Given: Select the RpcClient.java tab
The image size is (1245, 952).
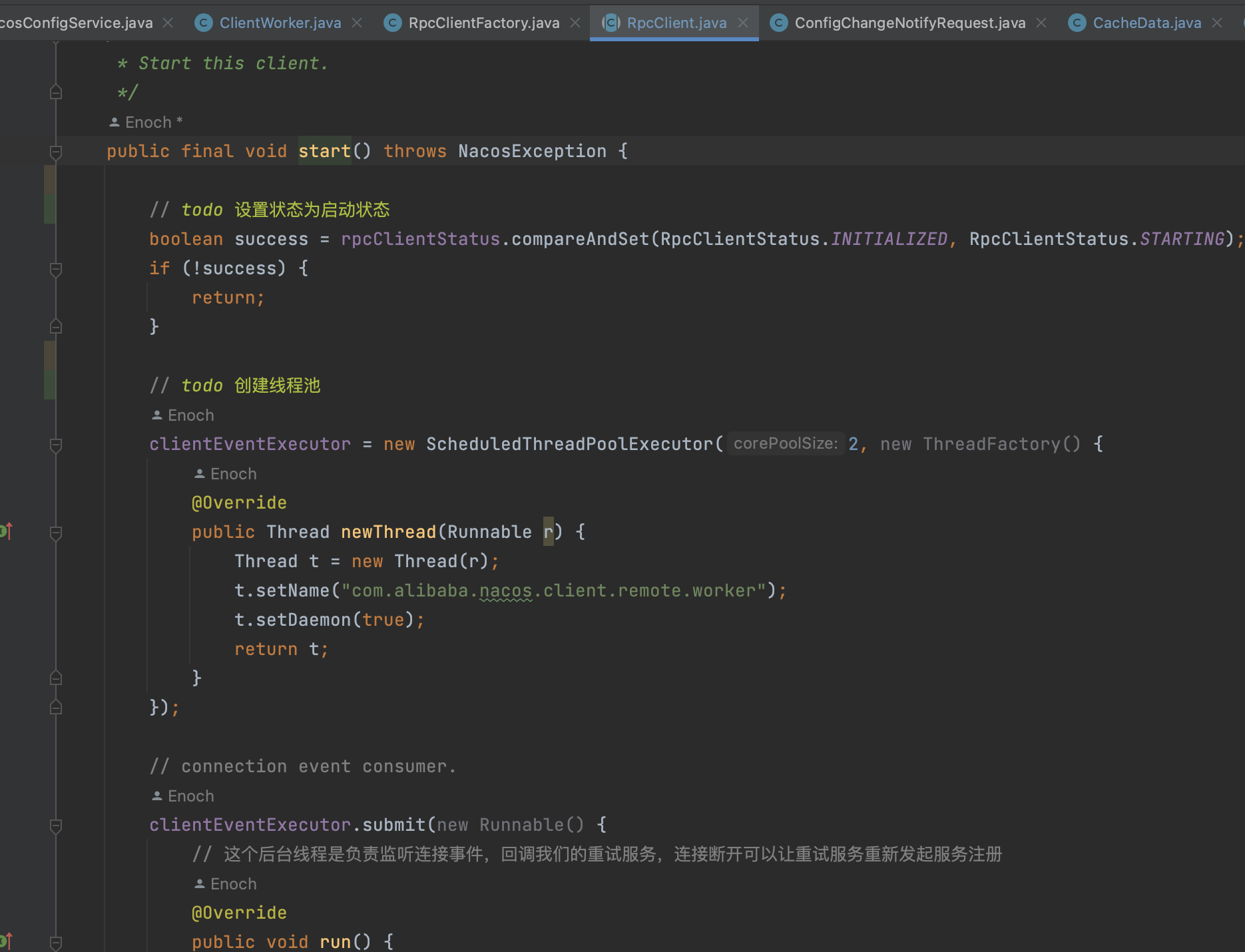Looking at the screenshot, I should click(676, 23).
